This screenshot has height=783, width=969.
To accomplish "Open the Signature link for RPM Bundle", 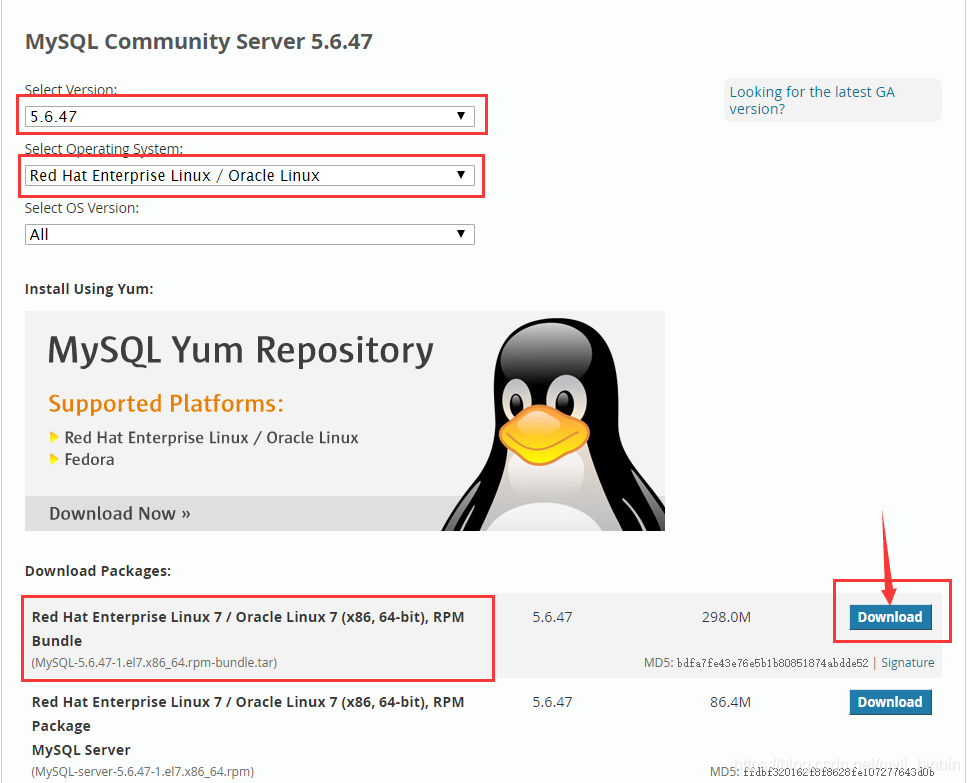I will click(907, 662).
